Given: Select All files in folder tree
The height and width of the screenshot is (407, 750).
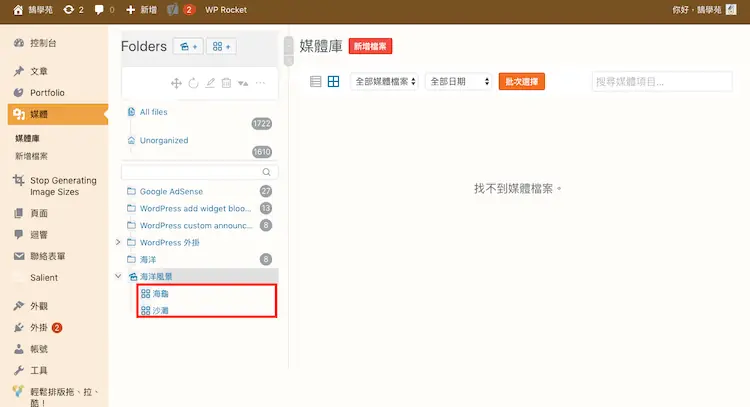Looking at the screenshot, I should pyautogui.click(x=153, y=112).
